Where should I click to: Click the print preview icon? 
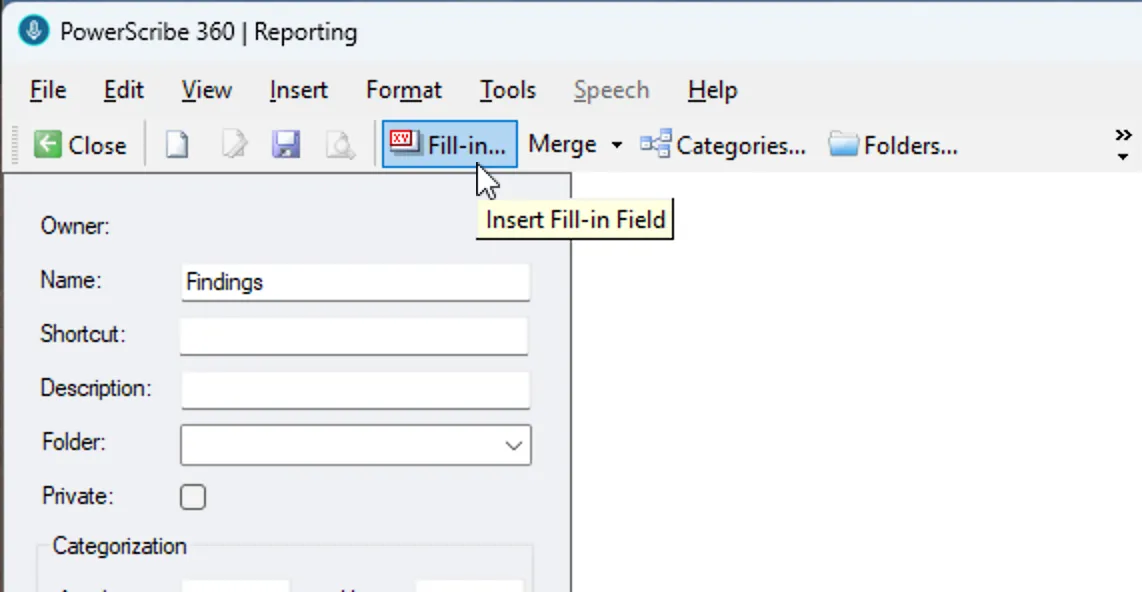pos(340,144)
